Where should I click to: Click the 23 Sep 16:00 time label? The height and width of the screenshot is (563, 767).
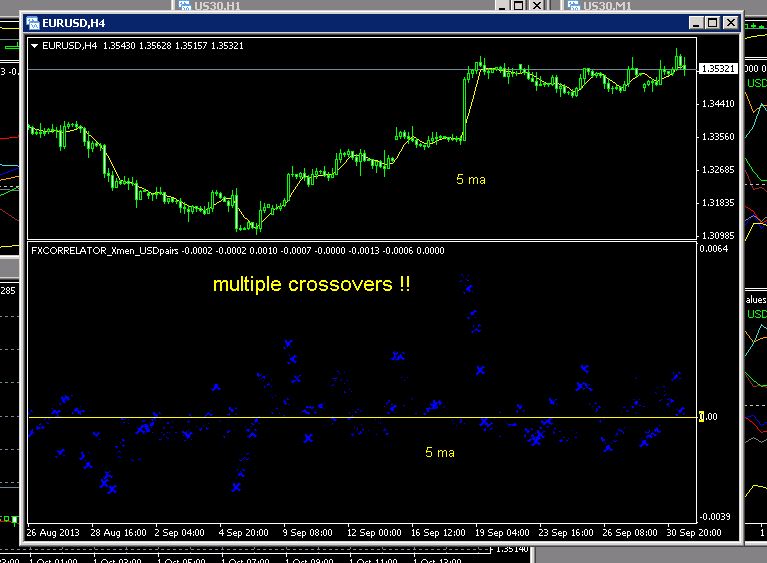(x=566, y=533)
